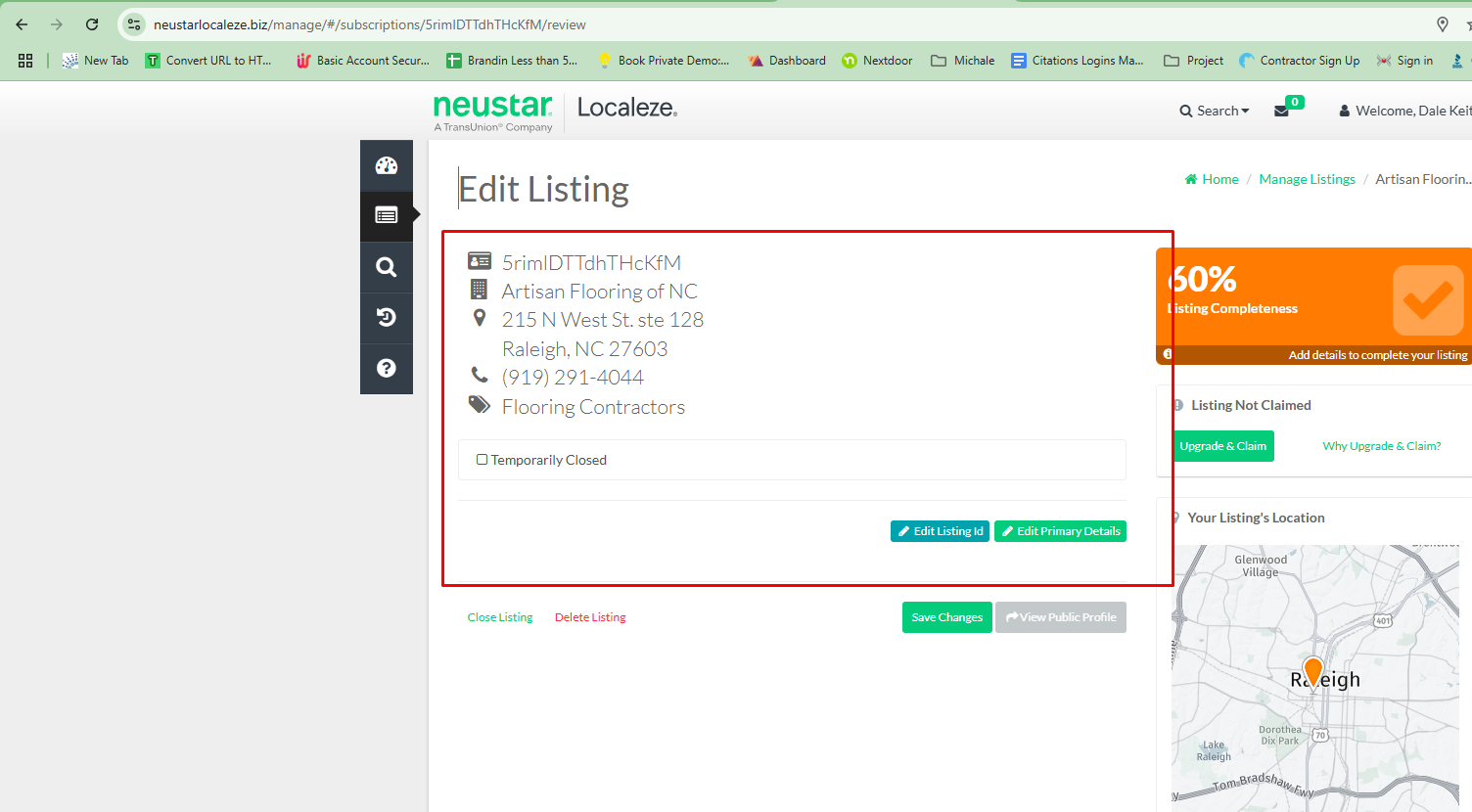The height and width of the screenshot is (812, 1472).
Task: Open the browser apps grid icon
Action: coord(25,61)
